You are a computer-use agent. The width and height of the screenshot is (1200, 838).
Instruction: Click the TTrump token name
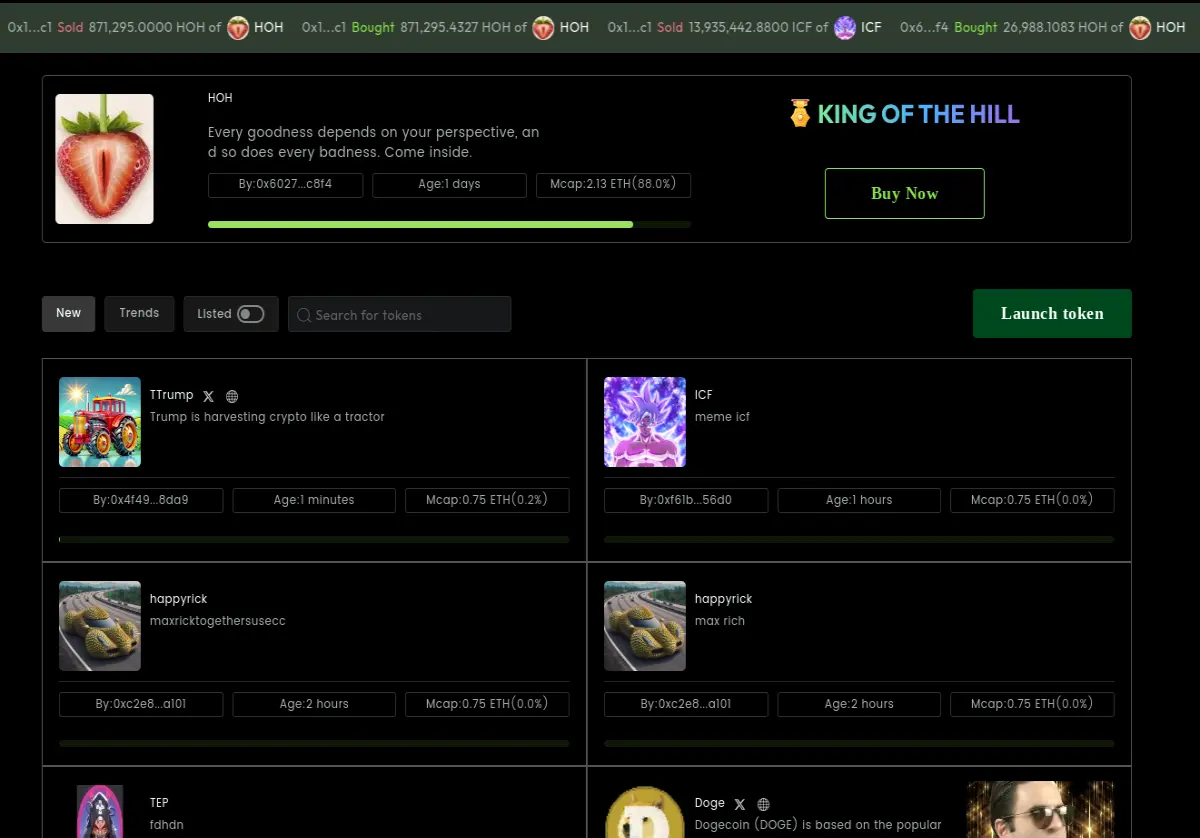click(172, 395)
